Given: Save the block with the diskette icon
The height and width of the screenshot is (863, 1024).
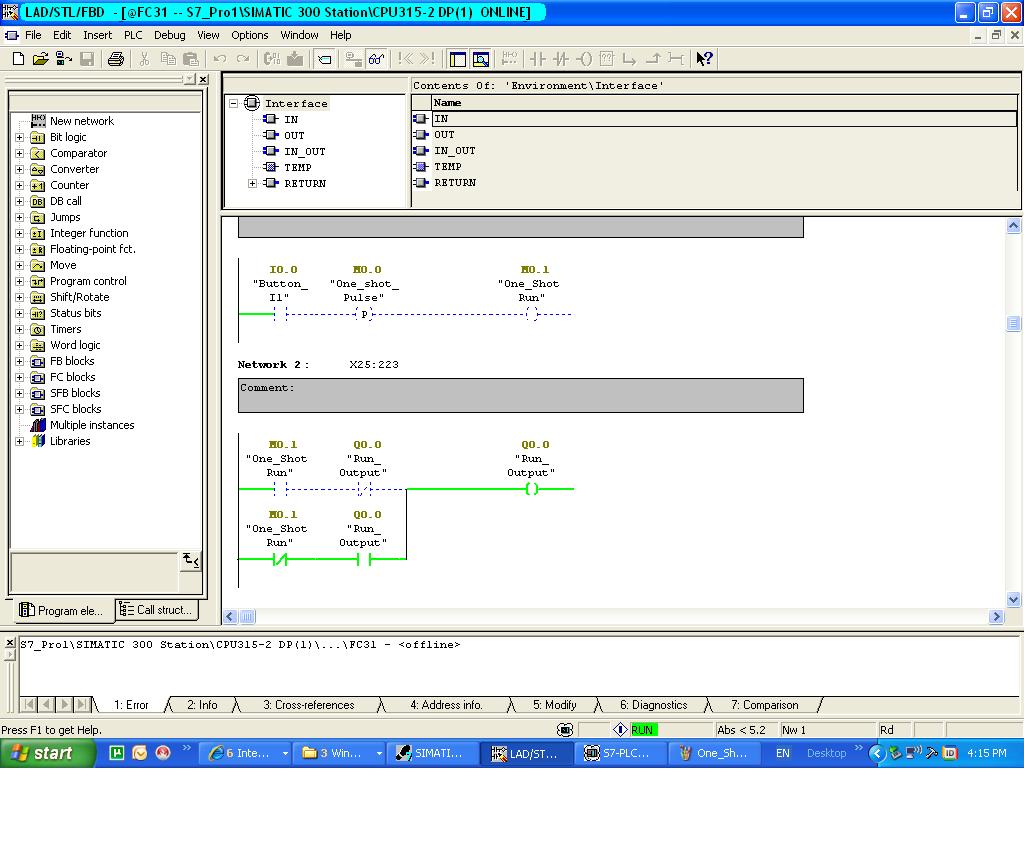Looking at the screenshot, I should coord(88,58).
